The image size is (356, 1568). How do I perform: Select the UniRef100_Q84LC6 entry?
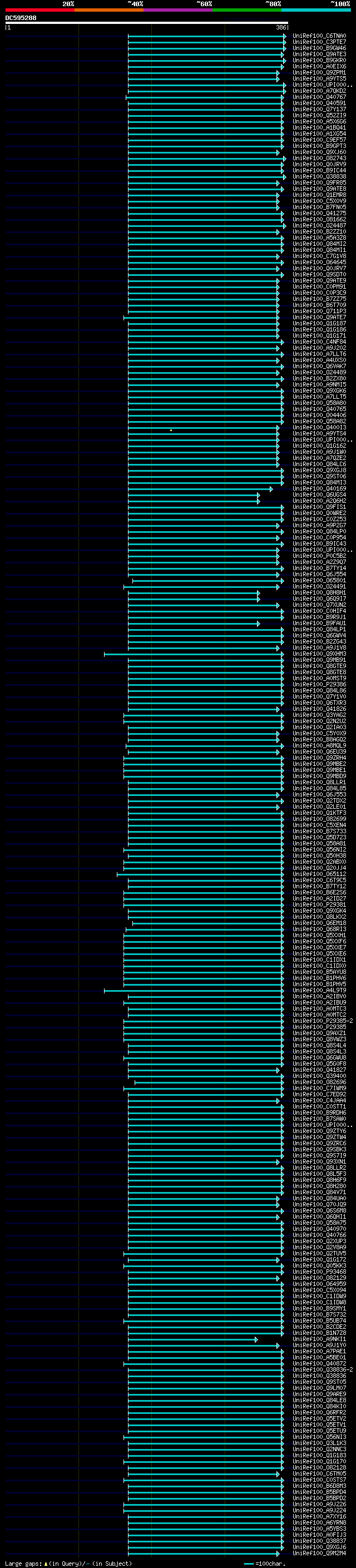pos(319,464)
